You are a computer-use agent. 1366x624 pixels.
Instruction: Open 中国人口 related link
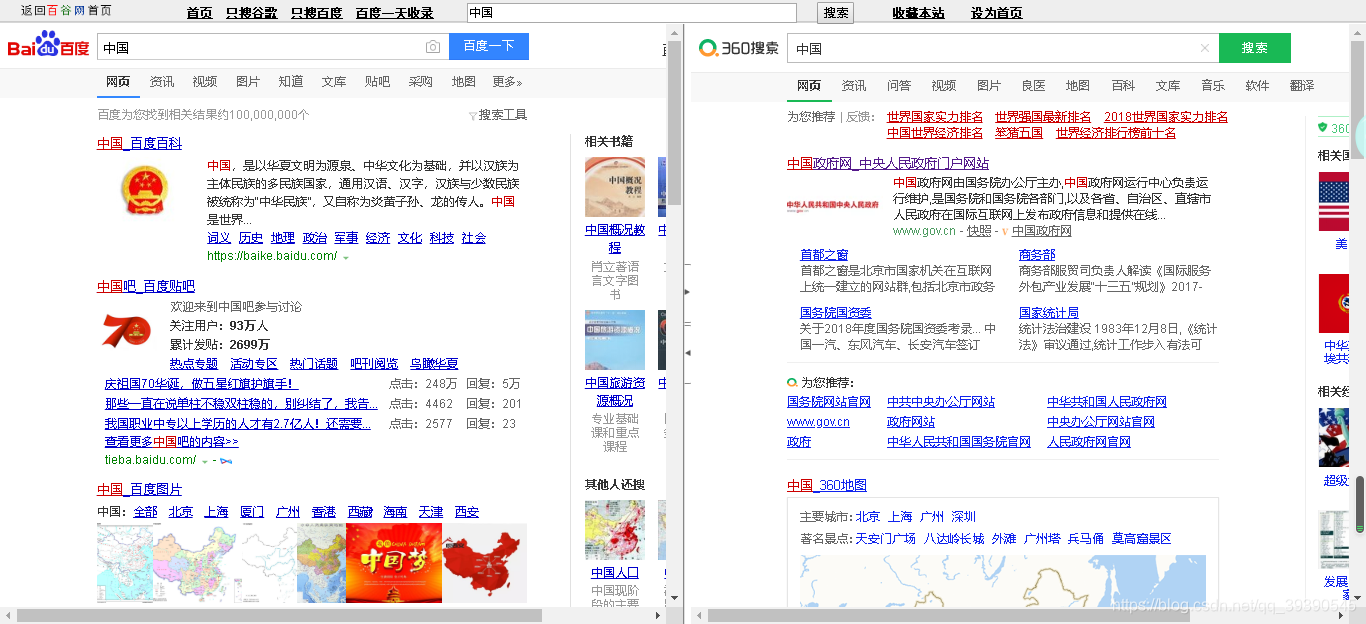615,573
